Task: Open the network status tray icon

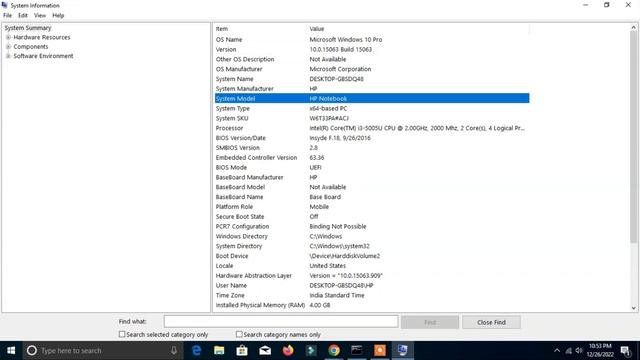Action: point(569,351)
